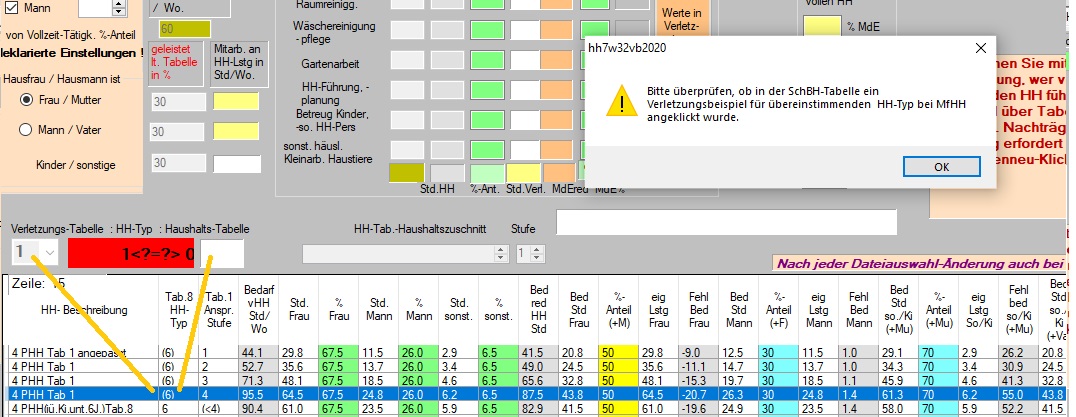Toggle the Mann checkbox
The width and height of the screenshot is (1076, 417).
click(x=8, y=9)
